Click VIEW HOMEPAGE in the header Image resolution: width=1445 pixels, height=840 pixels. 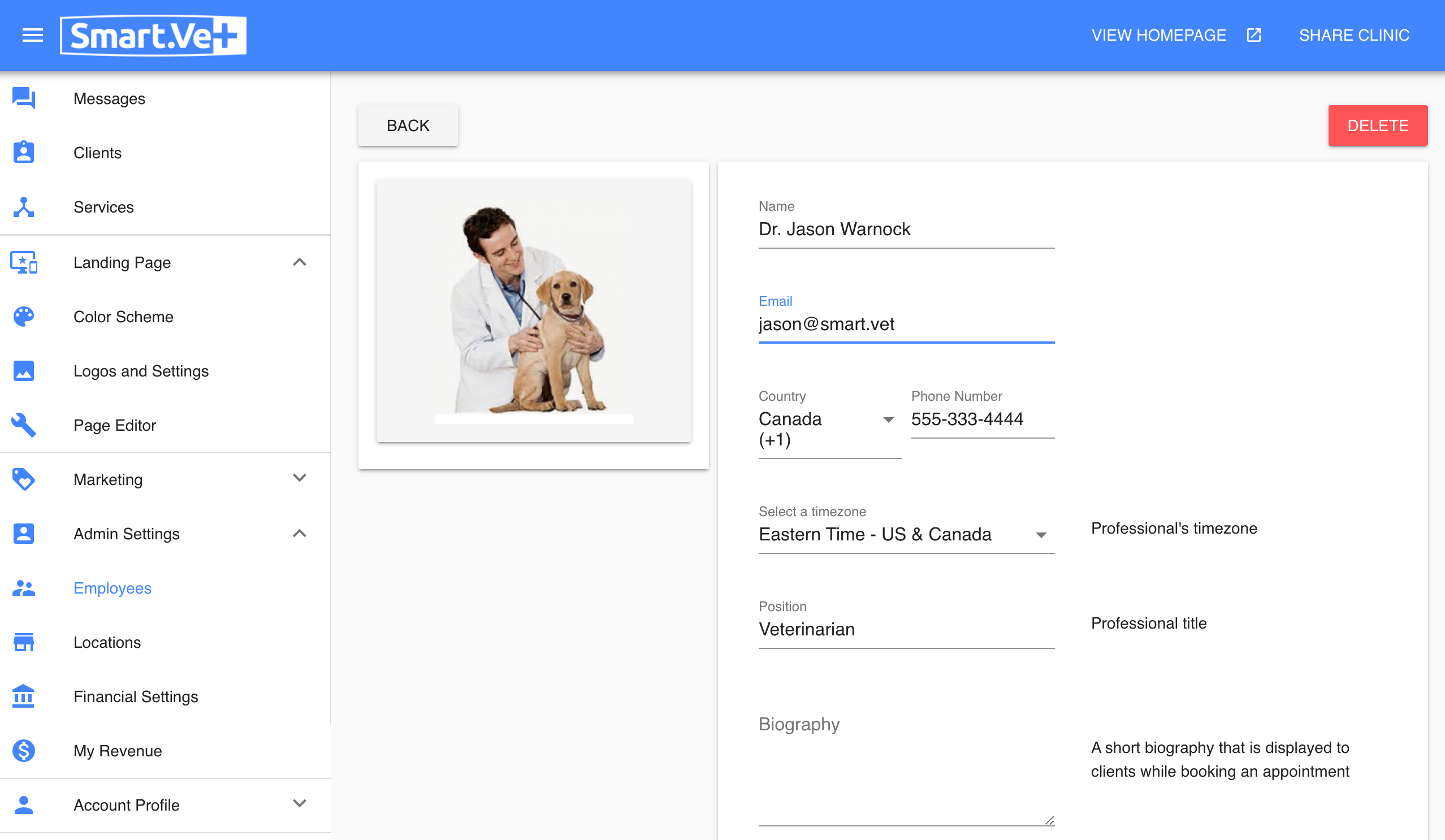[x=1159, y=36]
